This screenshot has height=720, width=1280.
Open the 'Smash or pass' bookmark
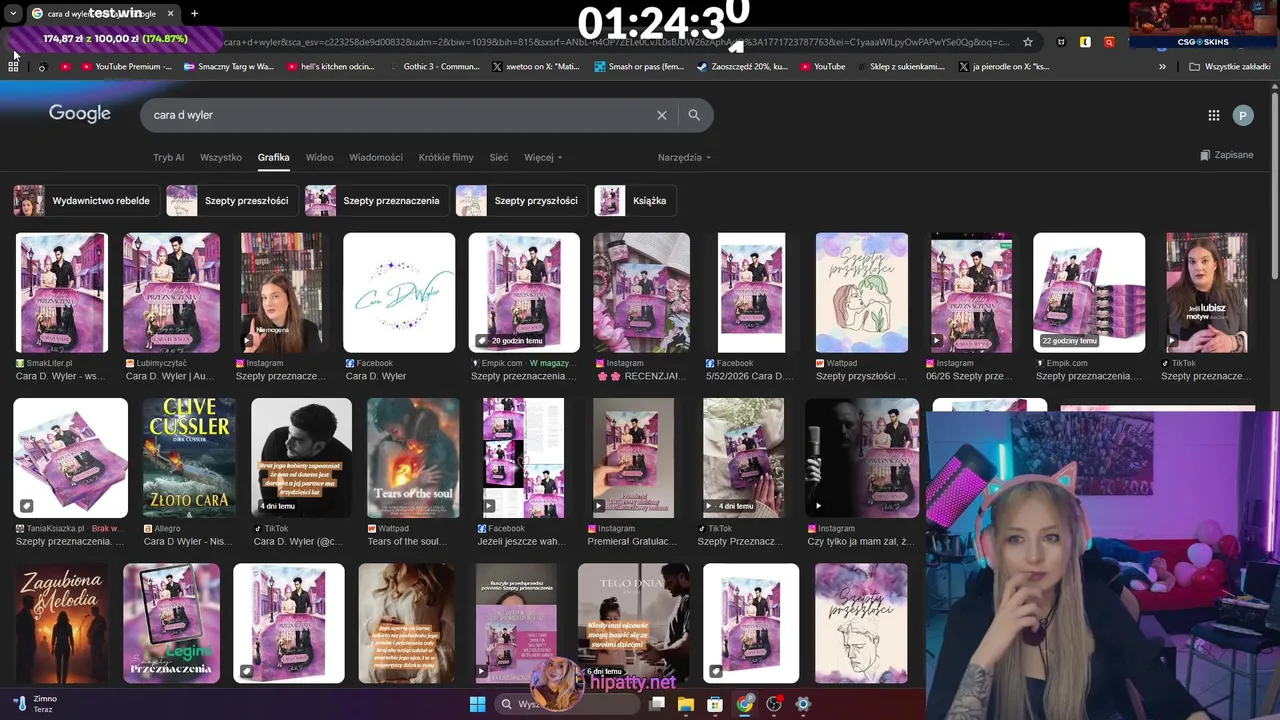coord(639,67)
